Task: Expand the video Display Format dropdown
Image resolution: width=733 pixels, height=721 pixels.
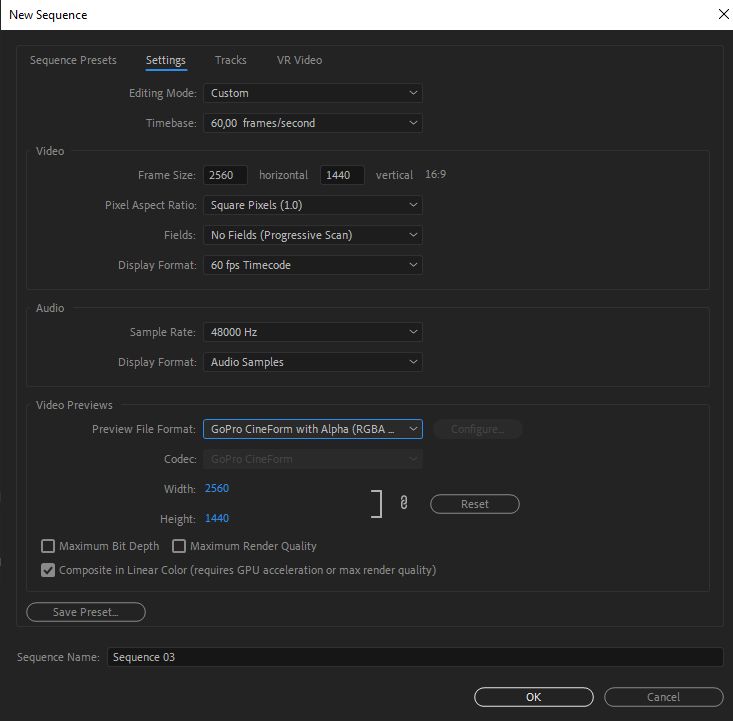Action: pos(312,265)
